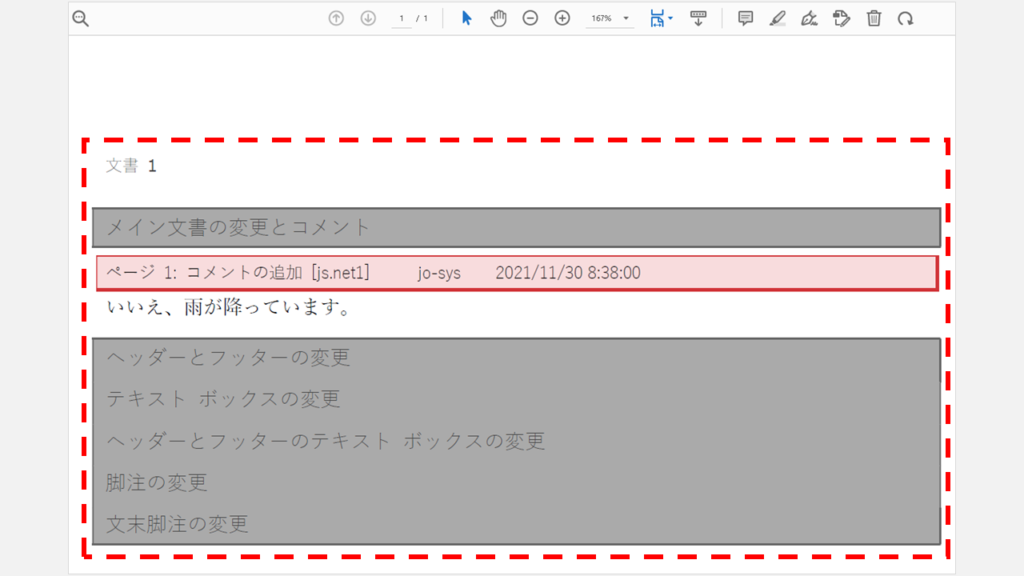Click the '文書 1' document title
Screen dimensions: 1024x576
click(x=131, y=166)
